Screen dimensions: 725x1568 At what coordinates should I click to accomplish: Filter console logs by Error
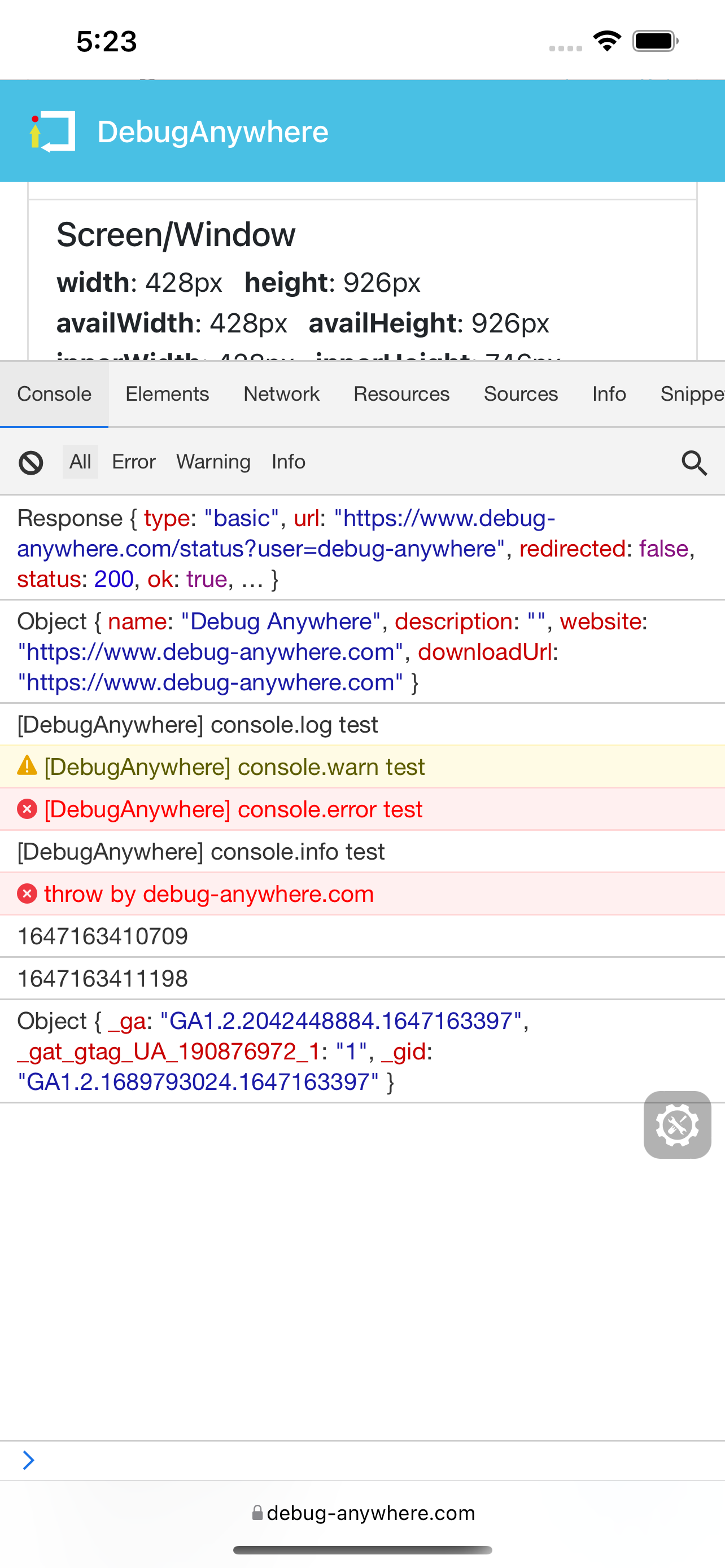pyautogui.click(x=133, y=462)
